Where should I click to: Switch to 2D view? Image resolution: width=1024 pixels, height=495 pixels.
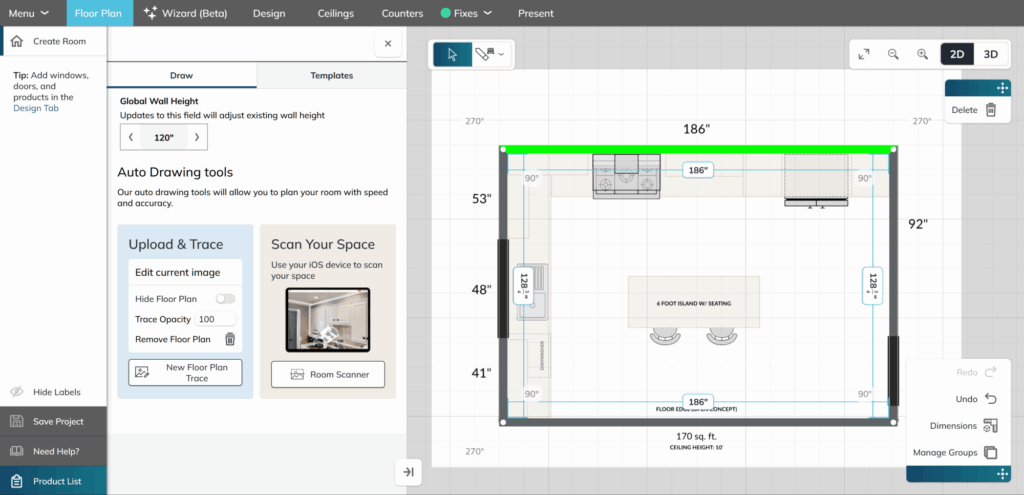[957, 54]
